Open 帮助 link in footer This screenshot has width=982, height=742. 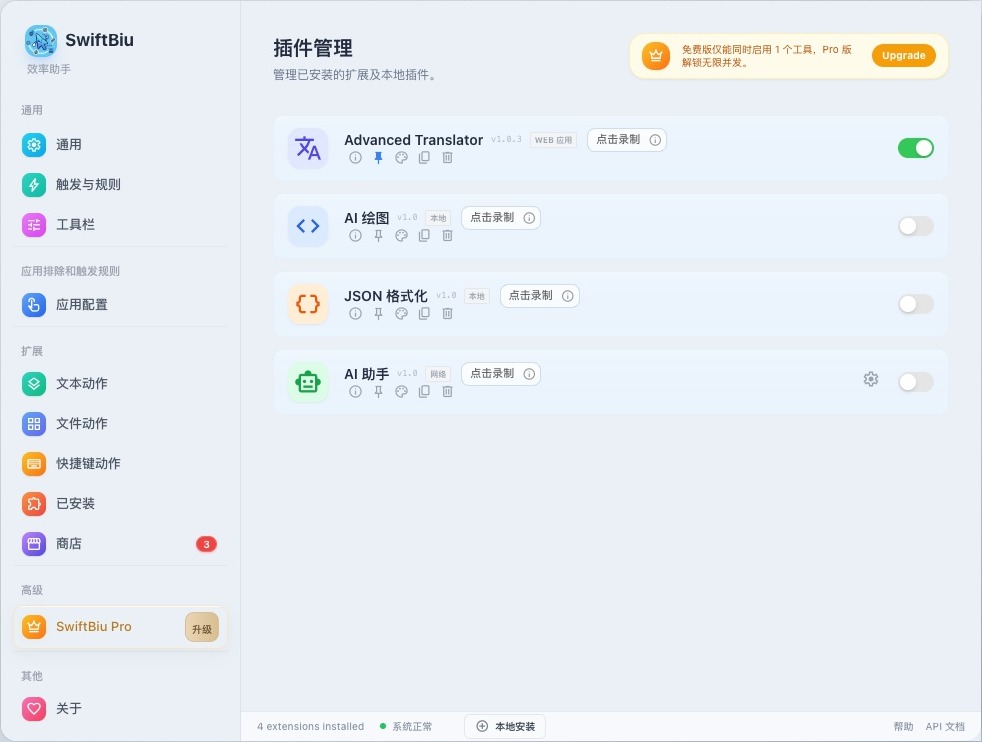903,726
